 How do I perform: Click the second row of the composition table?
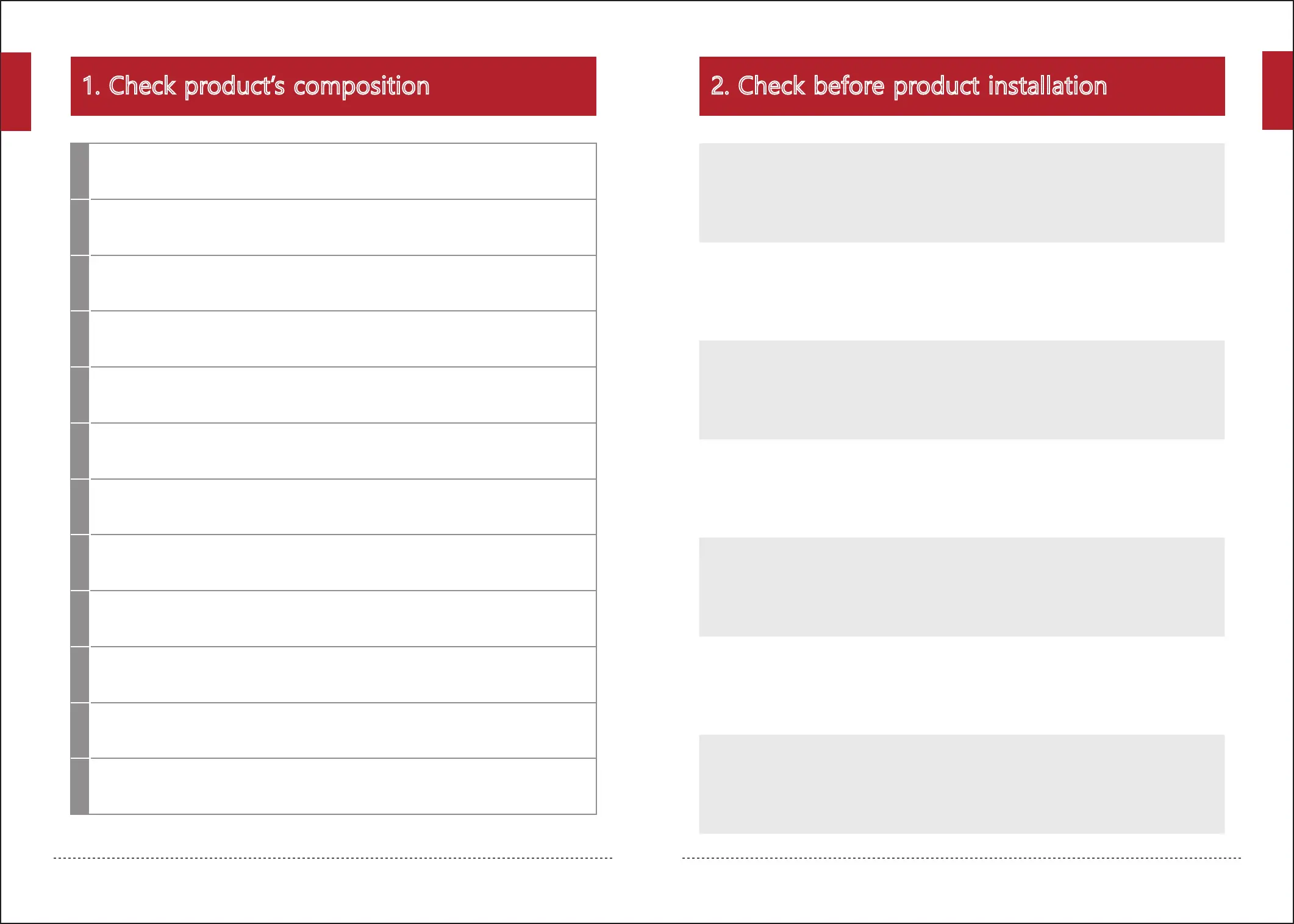[343, 227]
